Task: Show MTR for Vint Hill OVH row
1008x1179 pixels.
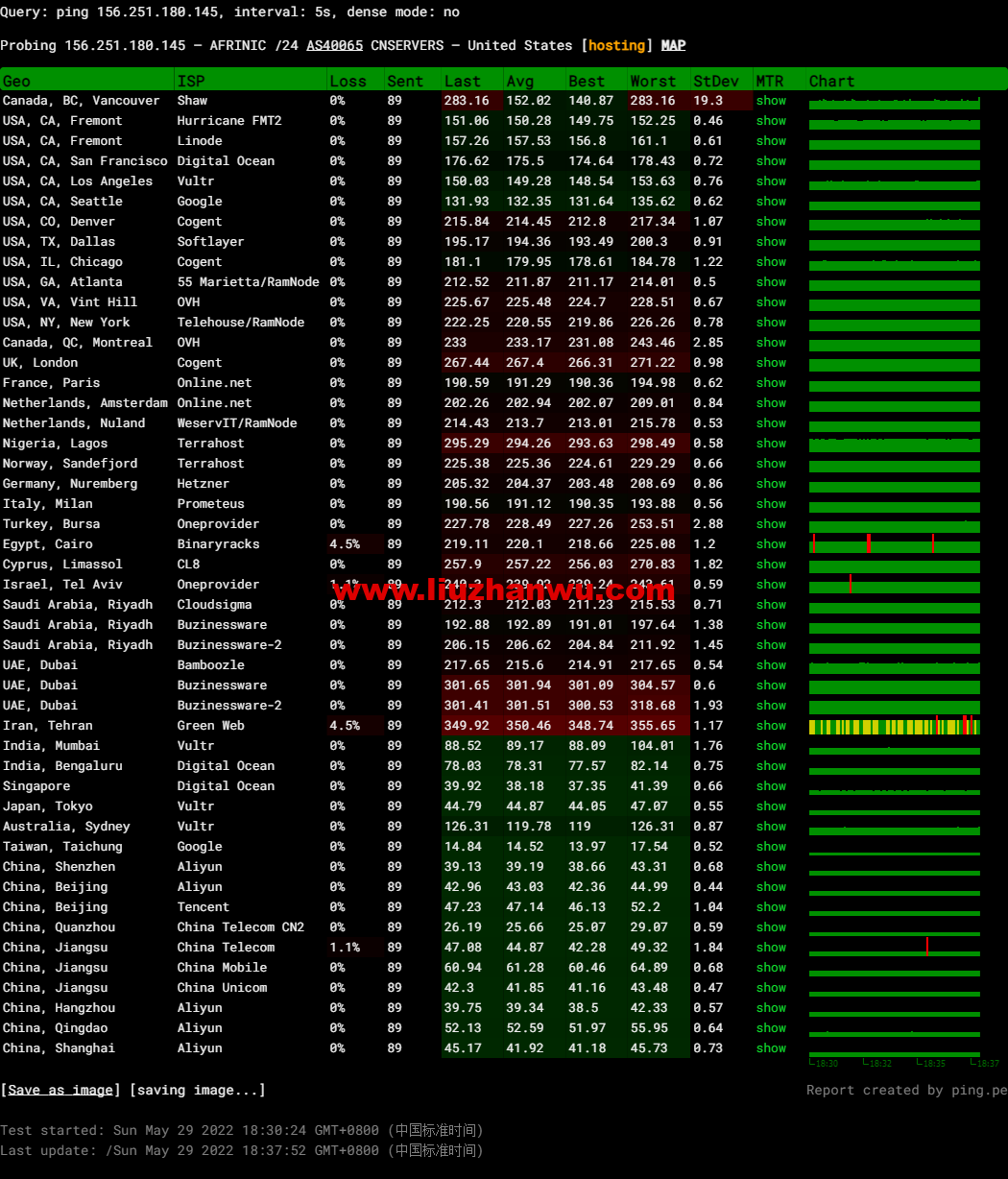Action: pos(771,302)
